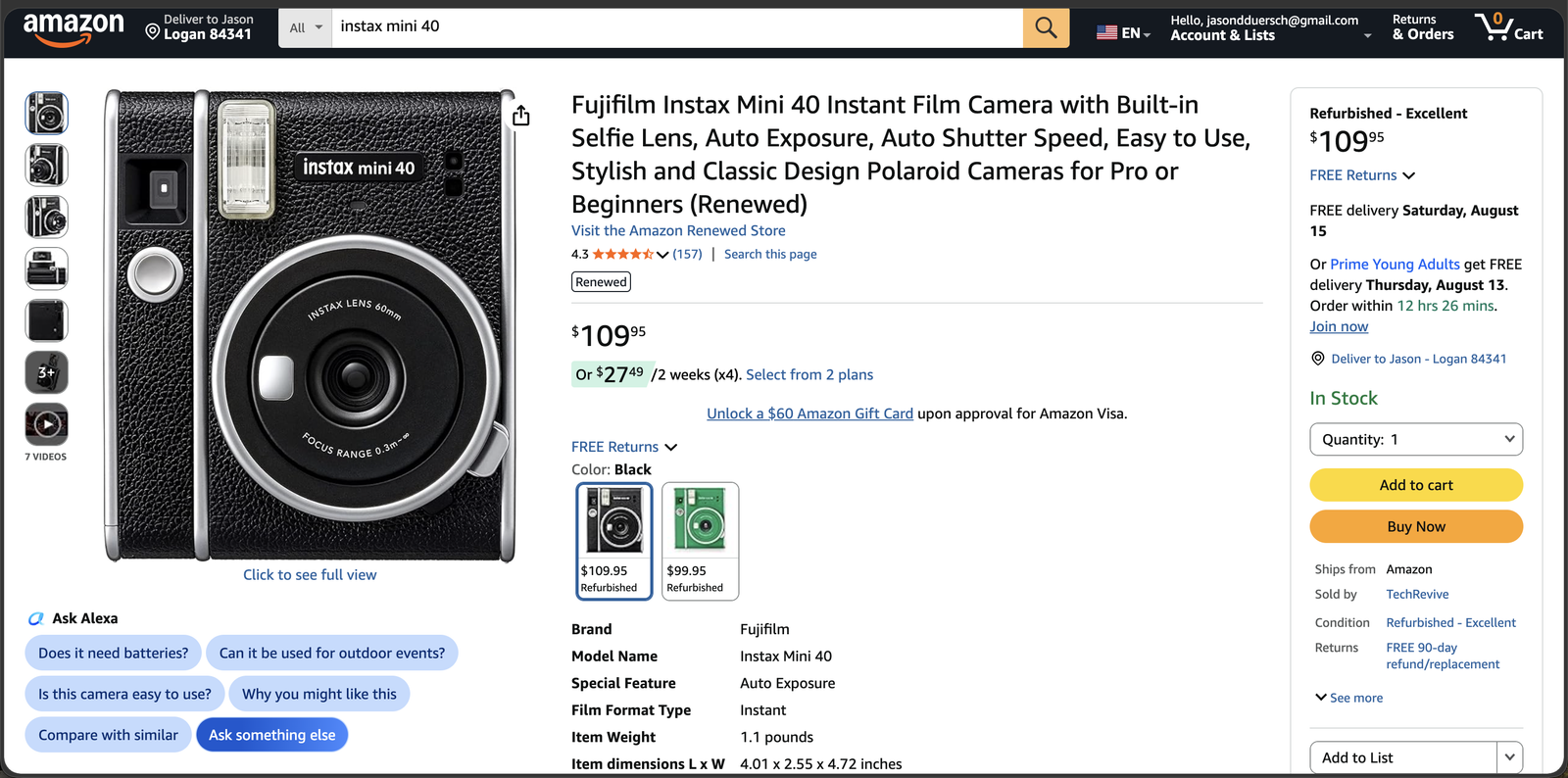Expand the Add to List dropdown arrow
The height and width of the screenshot is (778, 1568).
click(1509, 757)
